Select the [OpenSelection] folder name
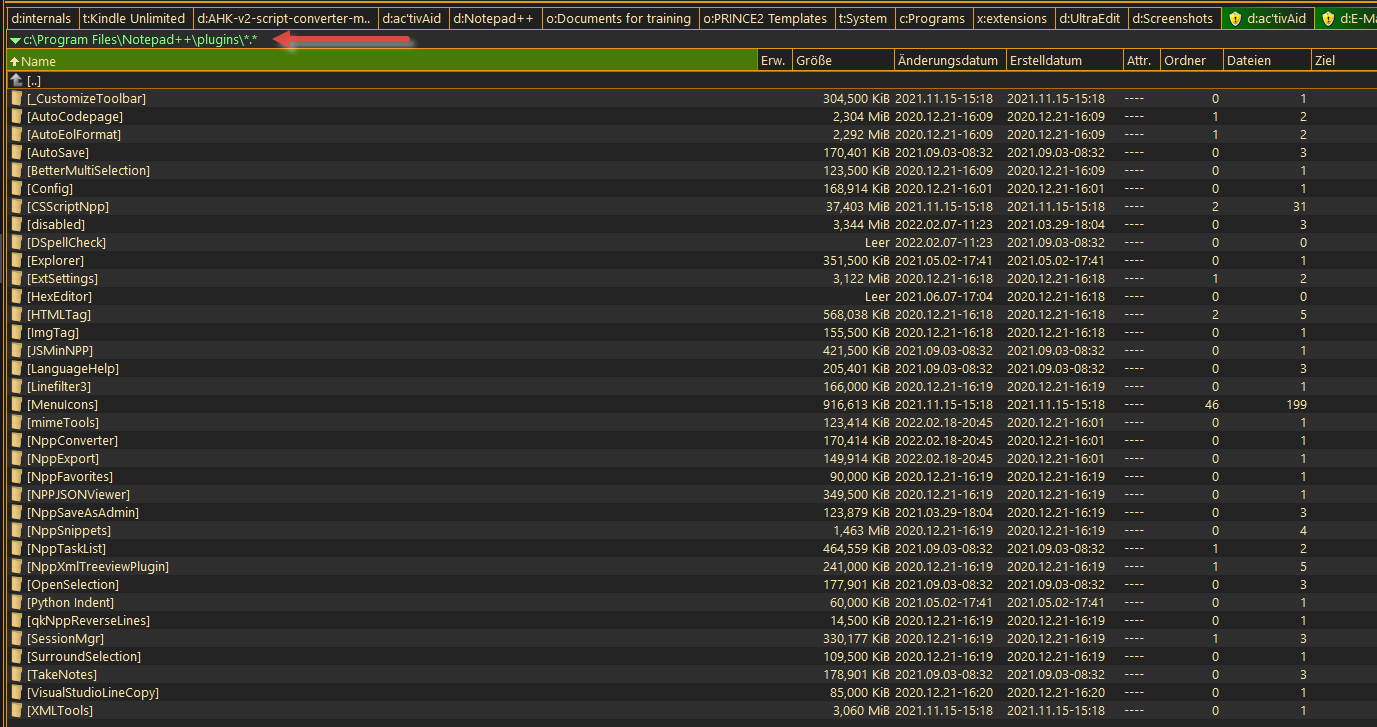The width and height of the screenshot is (1377, 727). coord(73,585)
